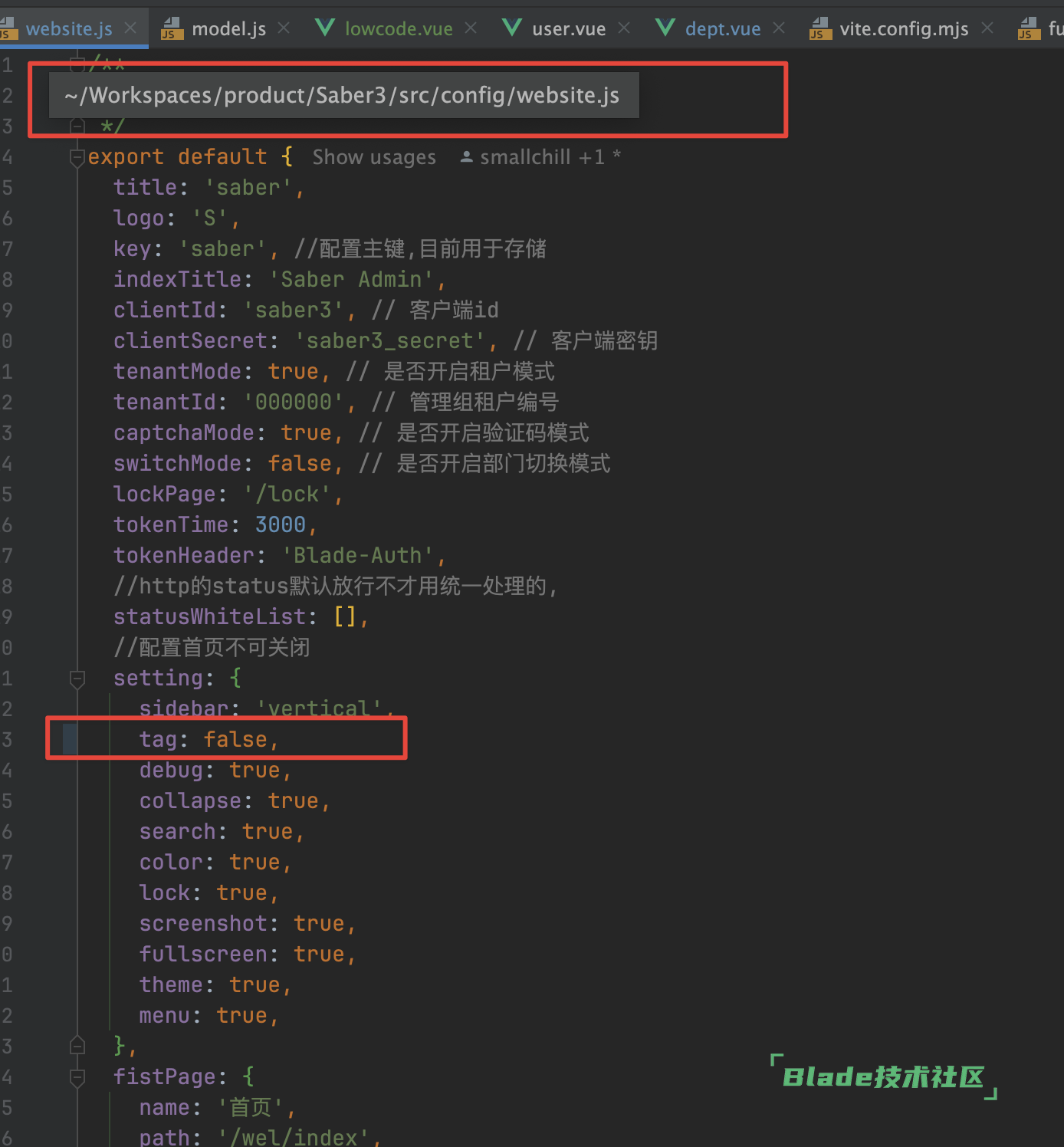Click the fullscreen: true line
The height and width of the screenshot is (1147, 1064).
tap(247, 955)
